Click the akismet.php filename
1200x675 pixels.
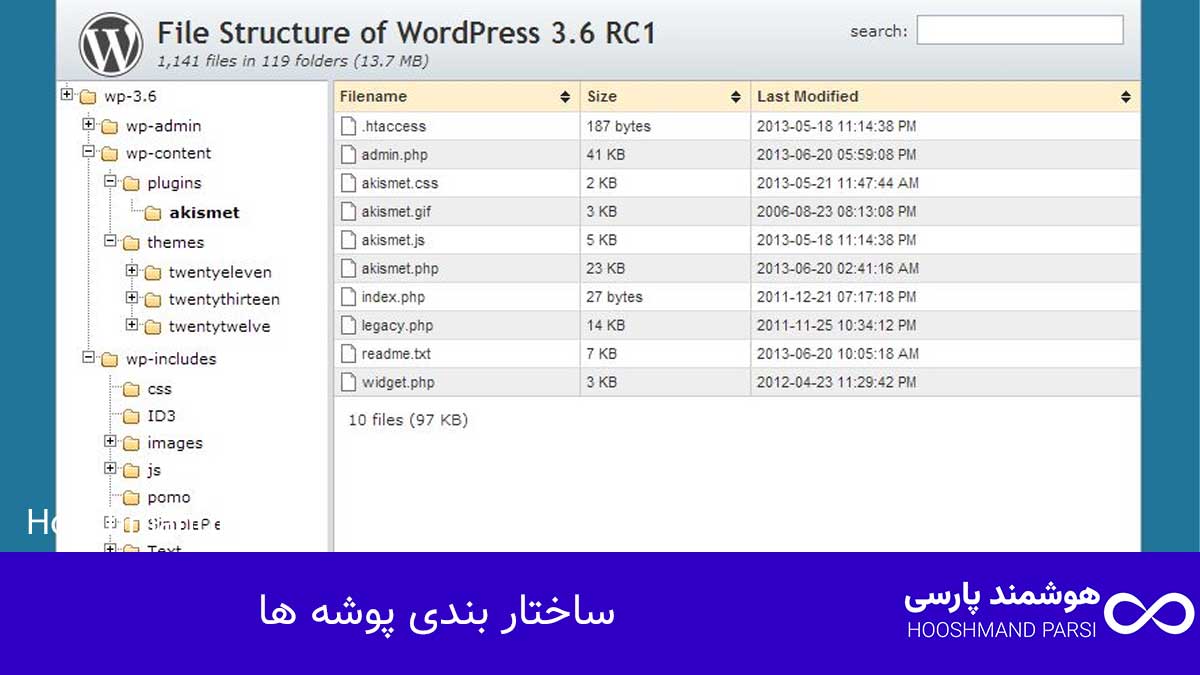[x=400, y=268]
